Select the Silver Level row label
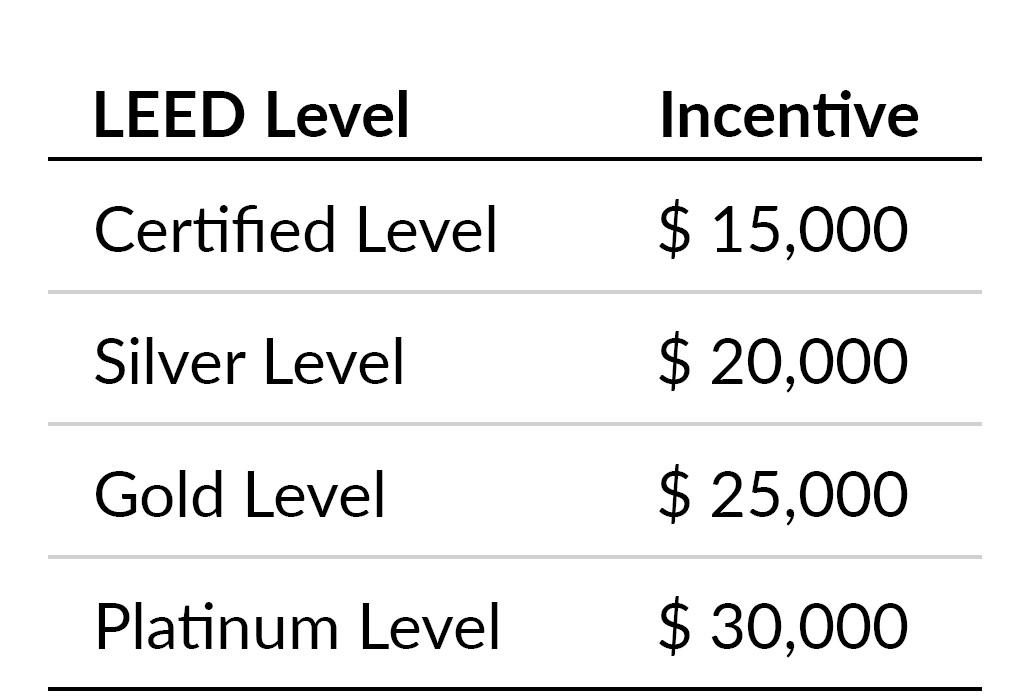The height and width of the screenshot is (700, 1030). click(x=249, y=361)
